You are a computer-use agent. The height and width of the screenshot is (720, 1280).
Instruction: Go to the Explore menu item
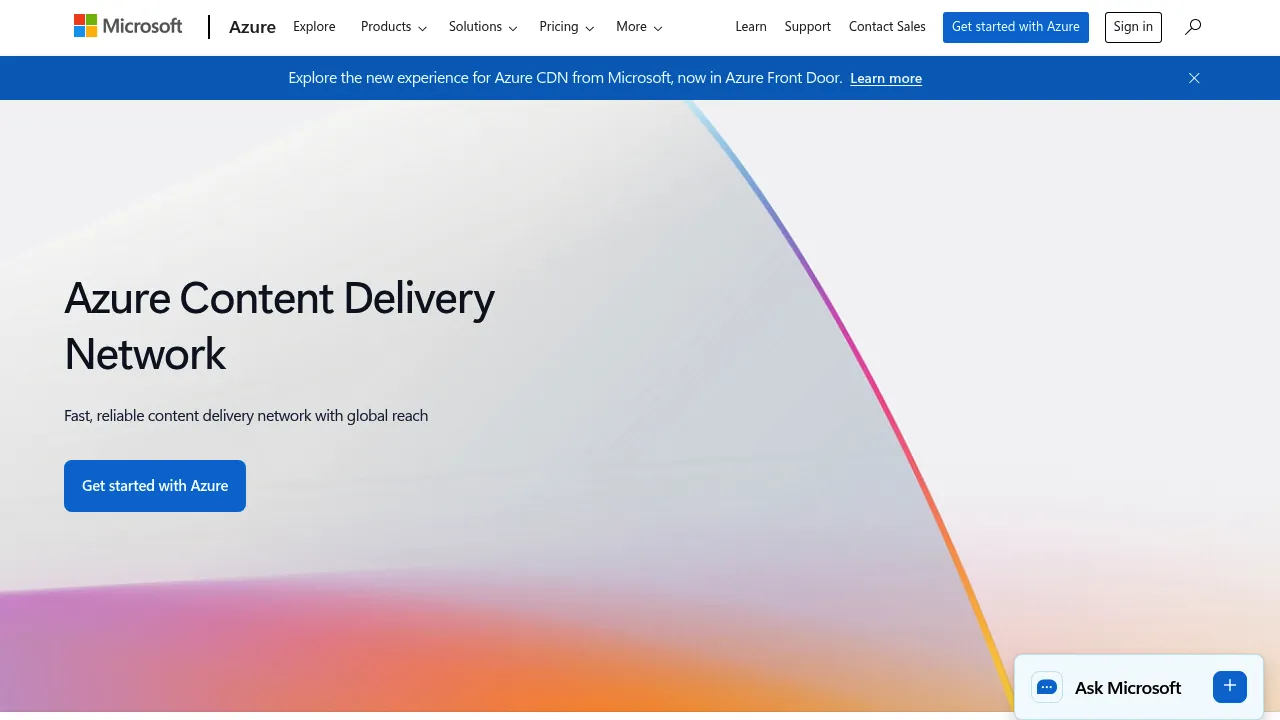314,27
